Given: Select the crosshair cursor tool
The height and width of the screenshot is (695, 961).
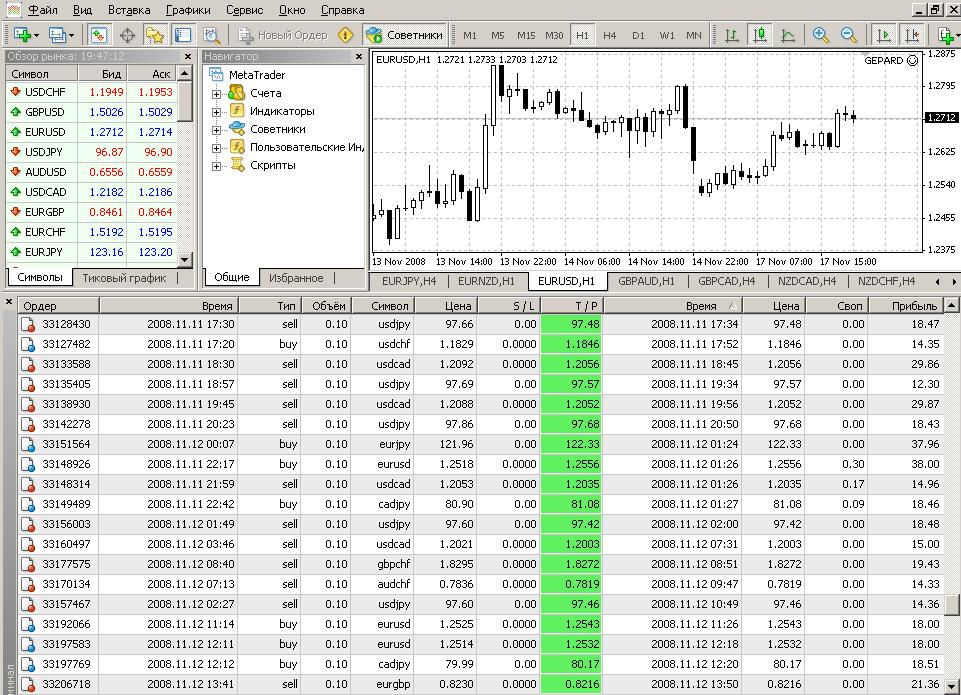Looking at the screenshot, I should pos(127,35).
